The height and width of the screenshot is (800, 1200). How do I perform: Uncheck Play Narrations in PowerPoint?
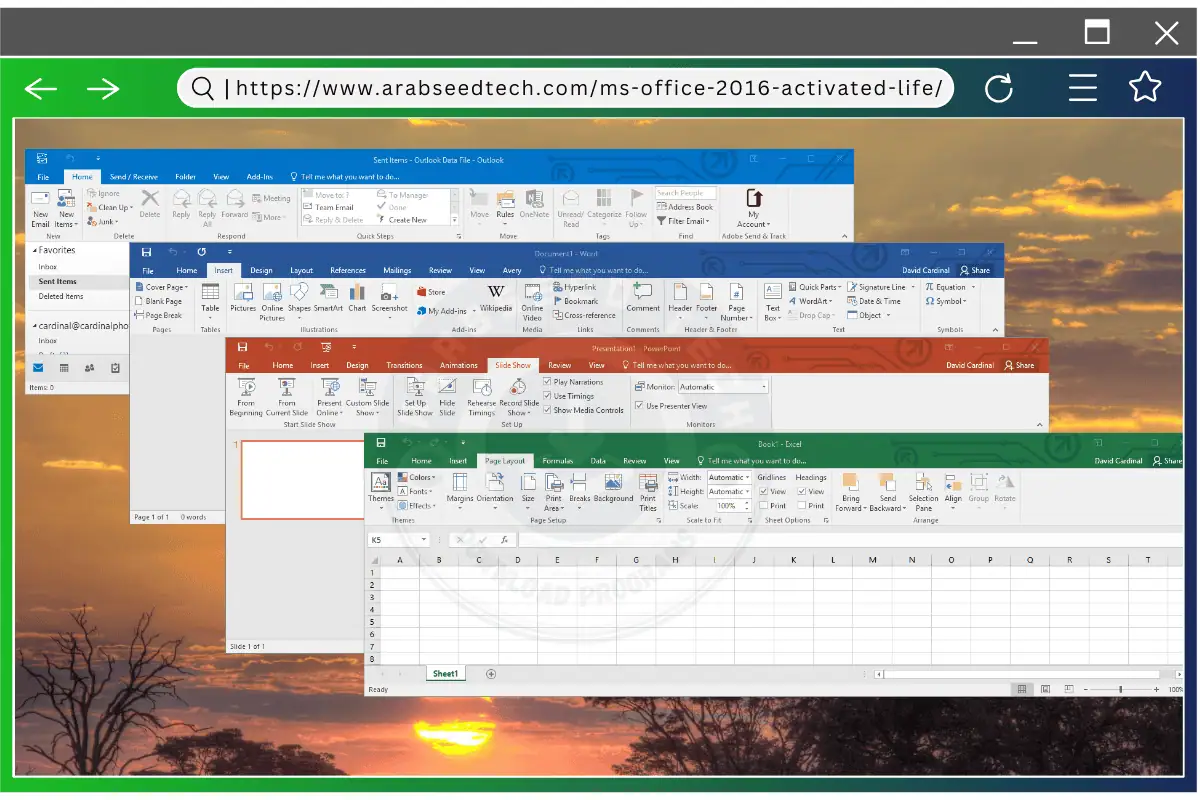coord(547,381)
